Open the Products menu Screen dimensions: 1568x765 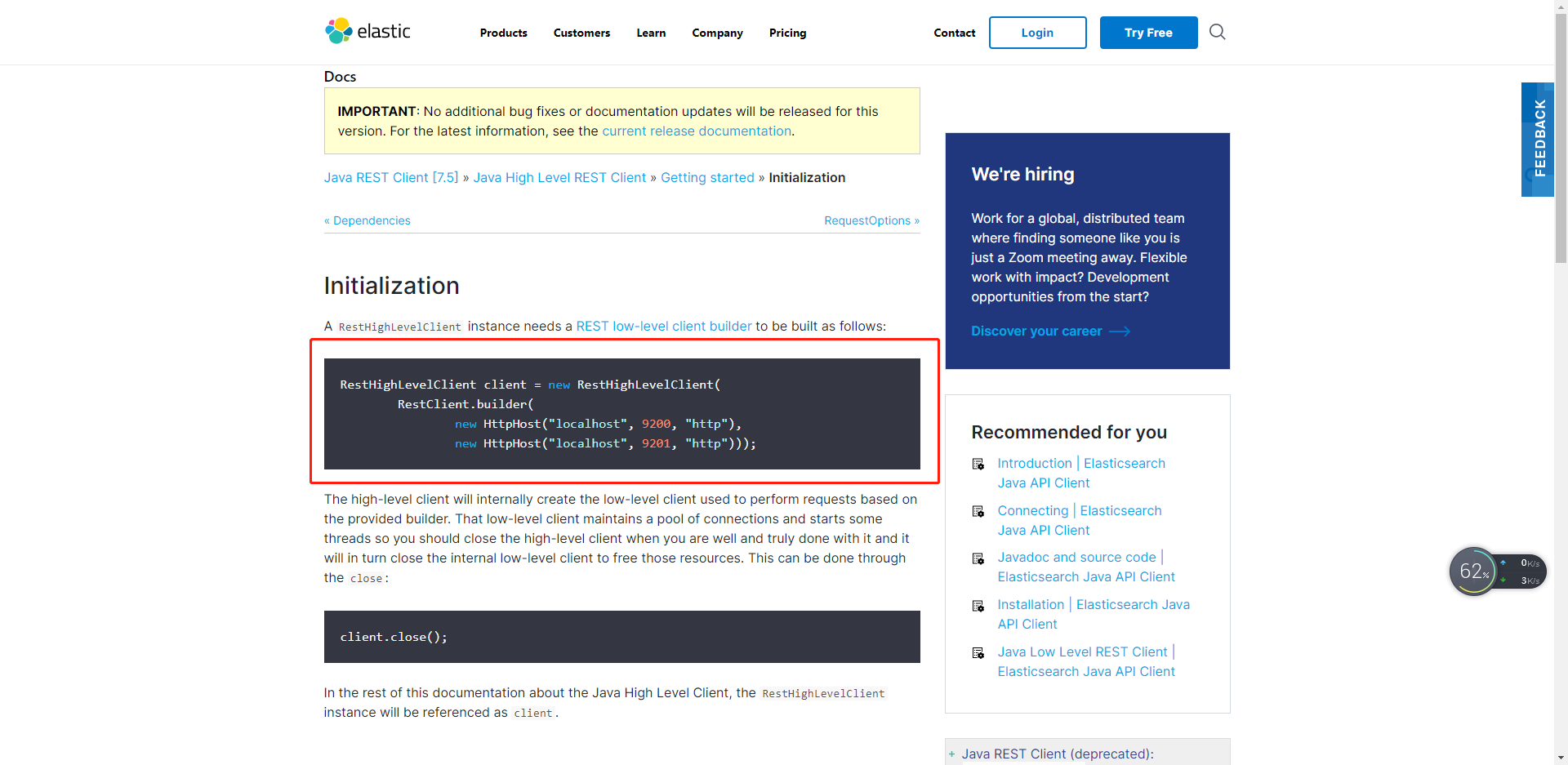click(503, 33)
